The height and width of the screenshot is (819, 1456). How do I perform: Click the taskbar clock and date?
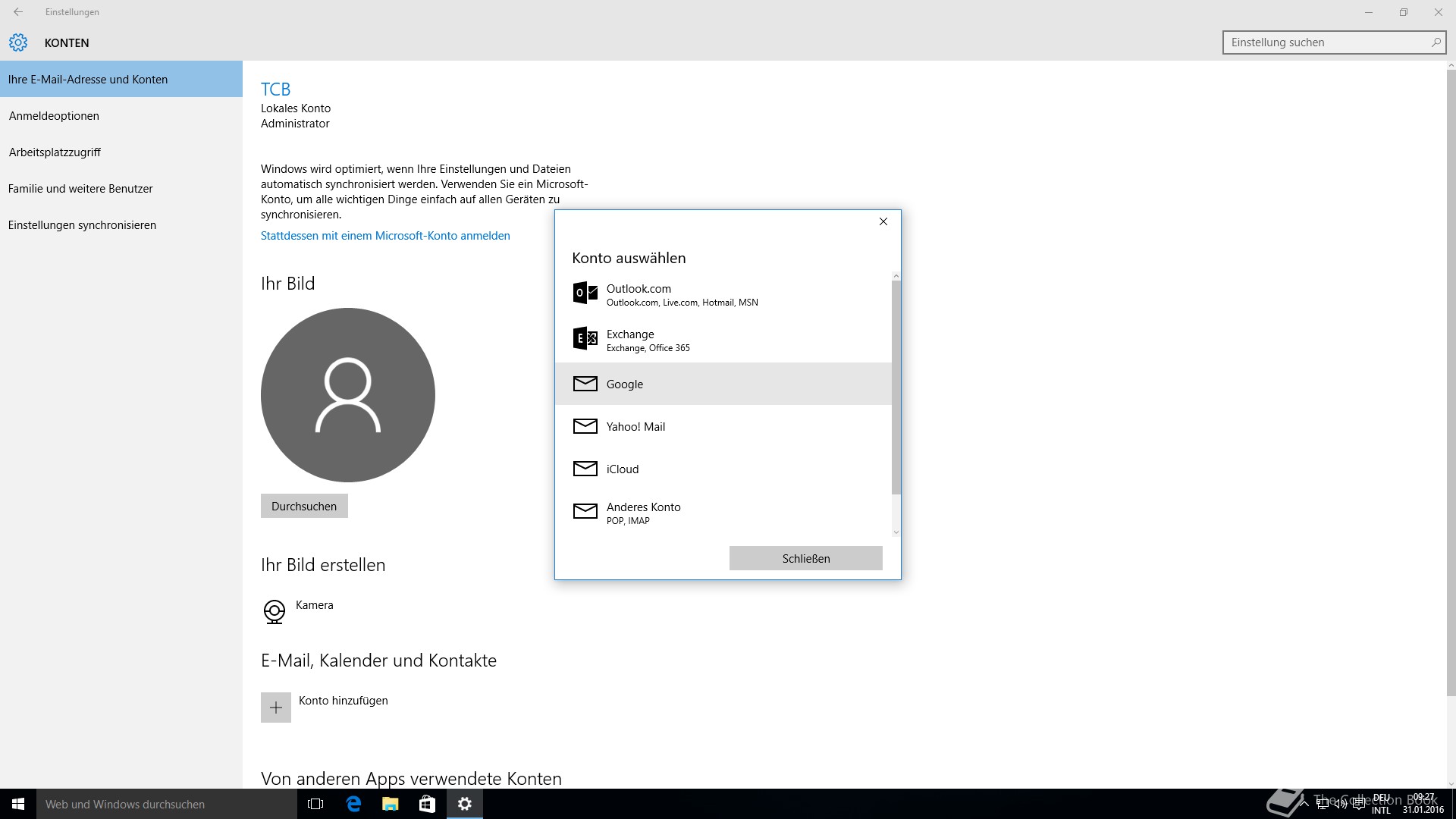coord(1423,804)
